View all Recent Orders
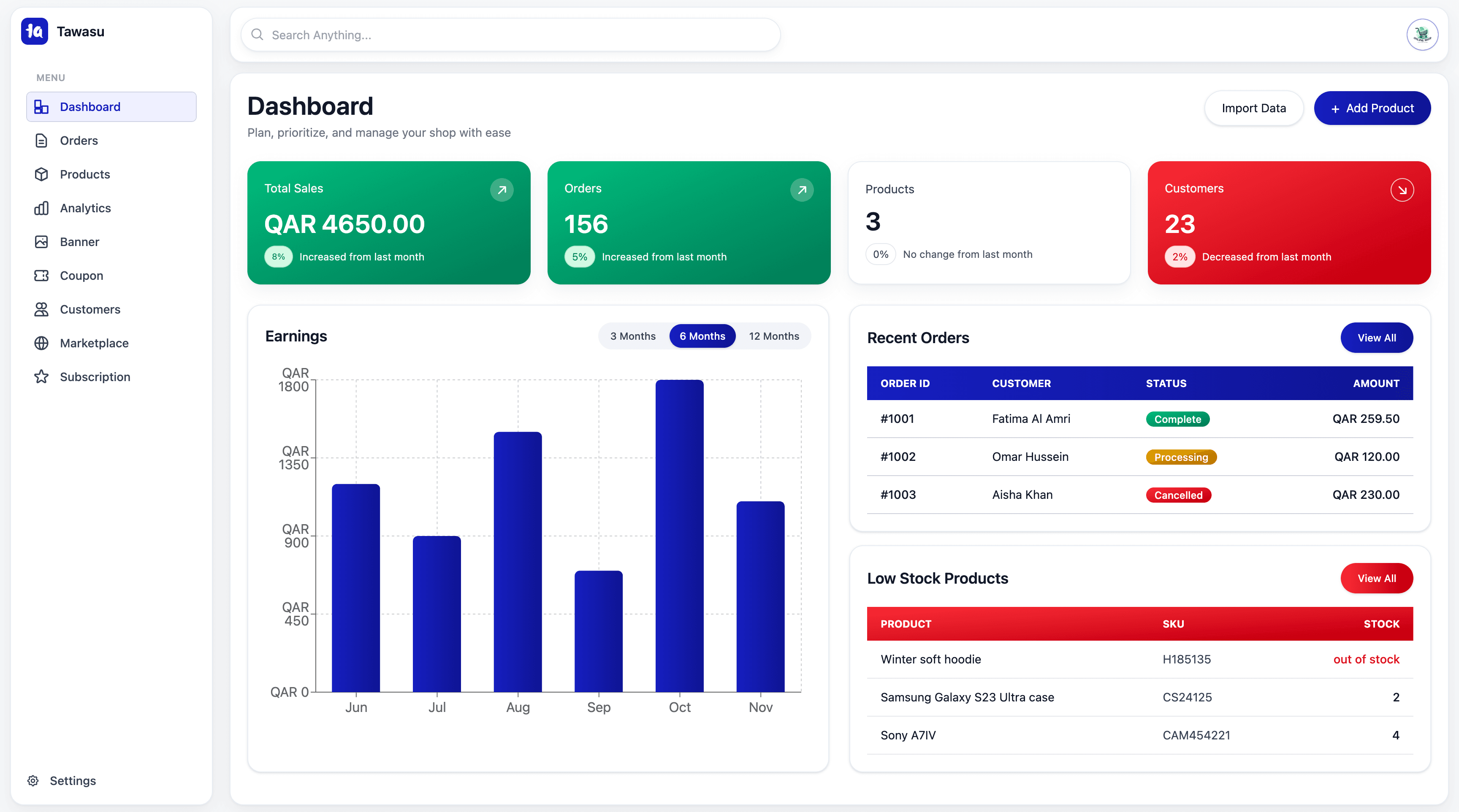Viewport: 1459px width, 812px height. click(1377, 338)
